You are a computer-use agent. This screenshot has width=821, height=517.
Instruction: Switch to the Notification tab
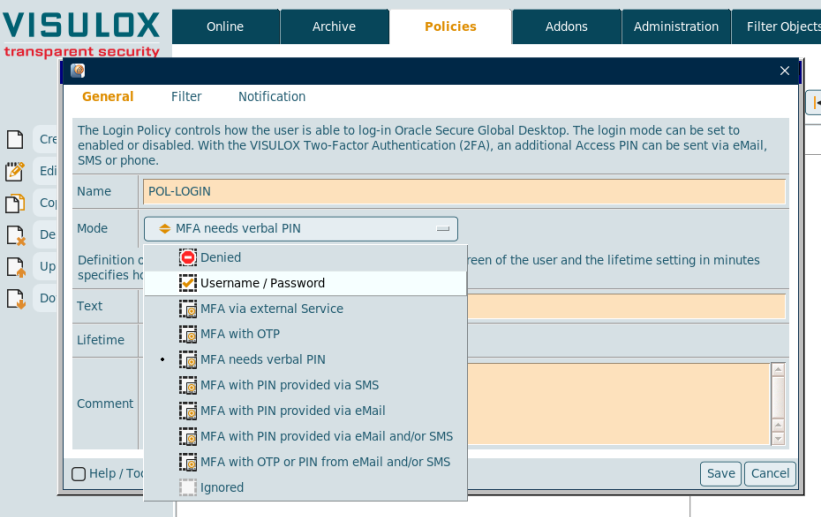tap(272, 97)
